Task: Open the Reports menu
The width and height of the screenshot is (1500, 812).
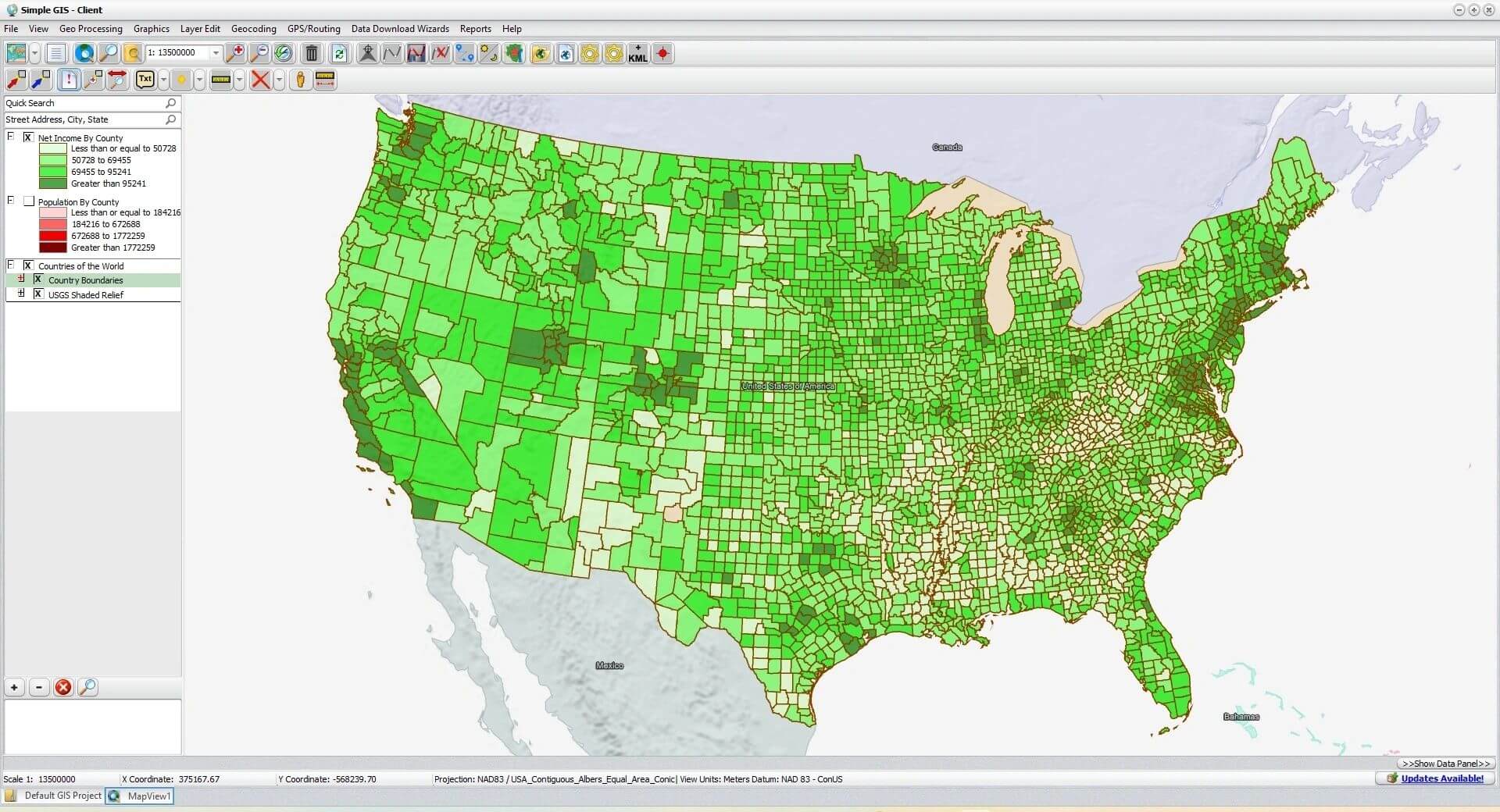Action: click(x=475, y=29)
